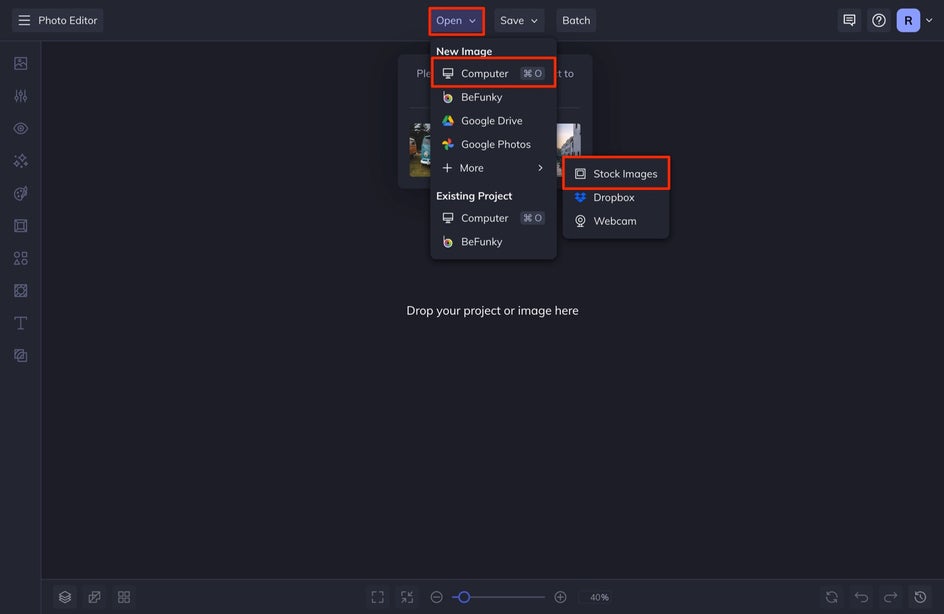
Task: Click 'Drop your project or image here' text
Action: coord(492,311)
